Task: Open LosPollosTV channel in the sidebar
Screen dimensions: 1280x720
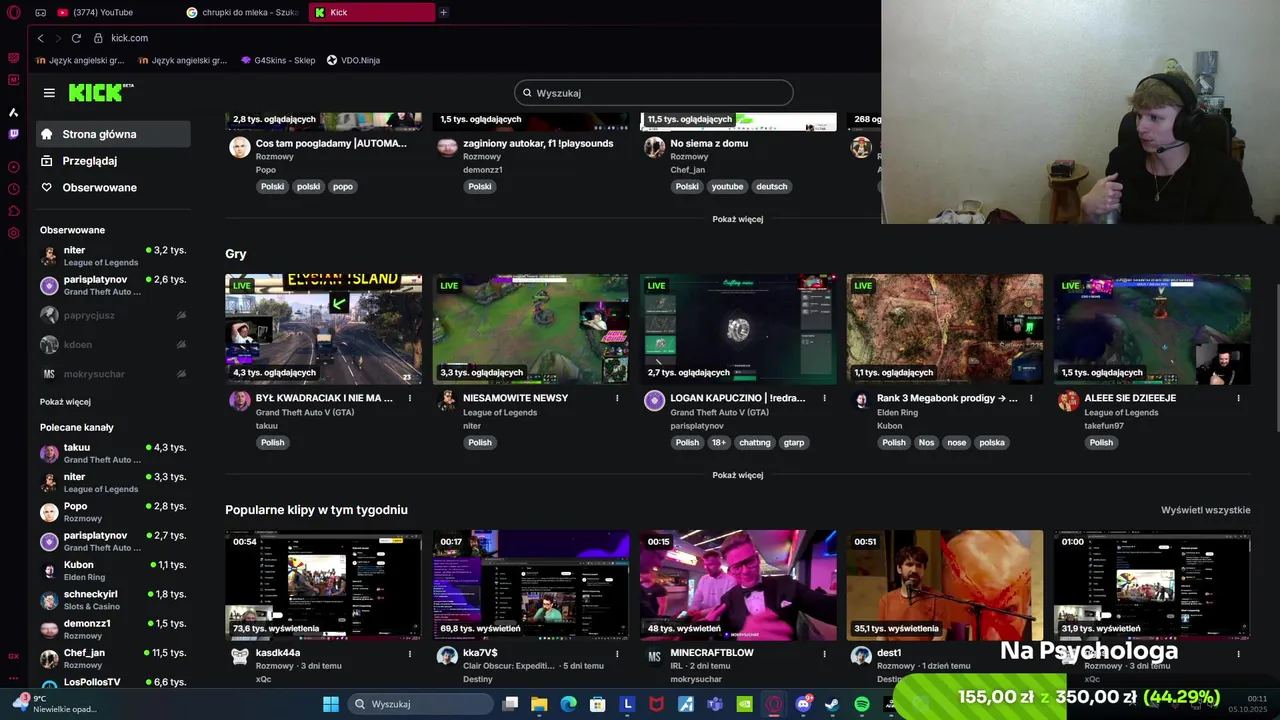Action: click(x=113, y=683)
